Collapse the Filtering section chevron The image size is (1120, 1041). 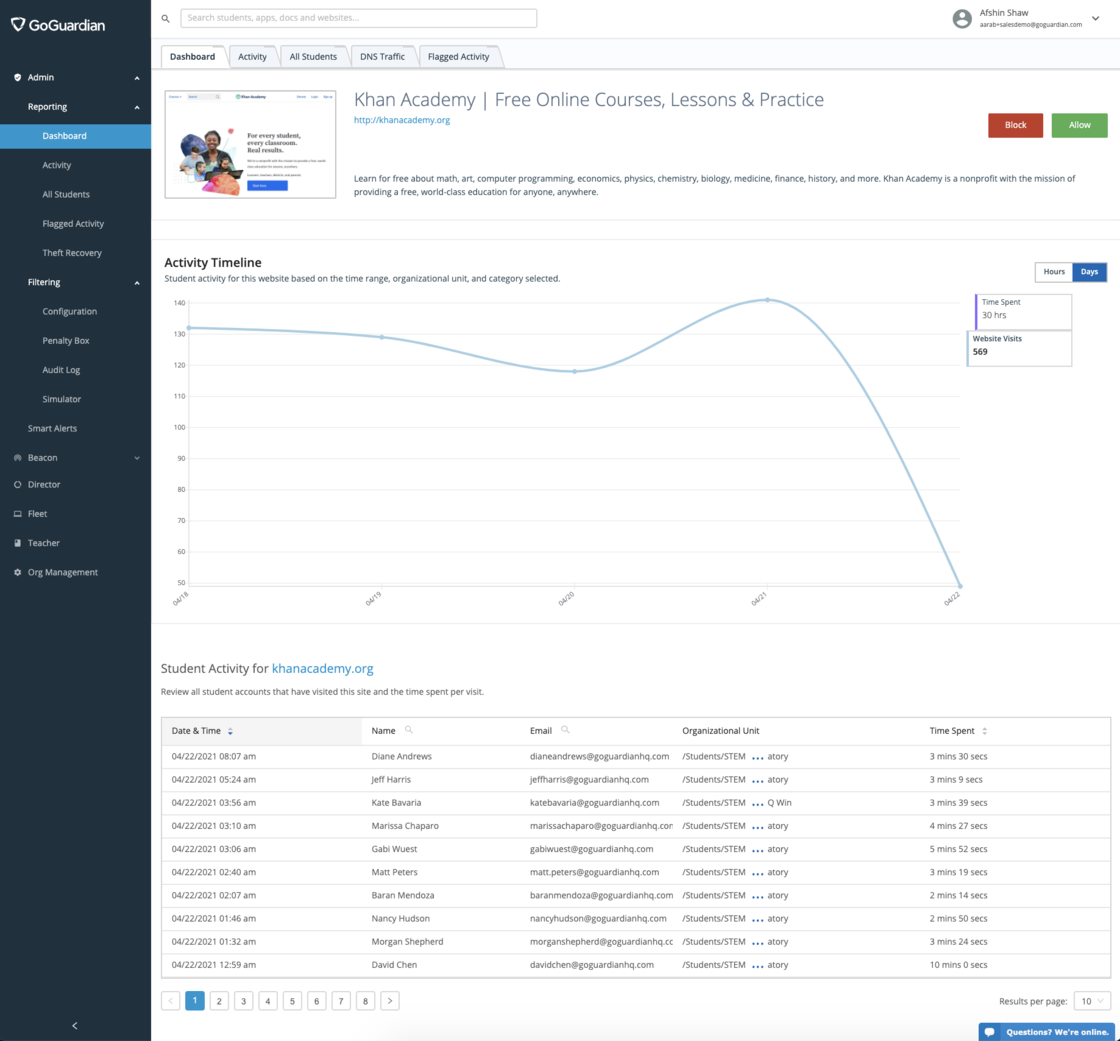(x=137, y=283)
